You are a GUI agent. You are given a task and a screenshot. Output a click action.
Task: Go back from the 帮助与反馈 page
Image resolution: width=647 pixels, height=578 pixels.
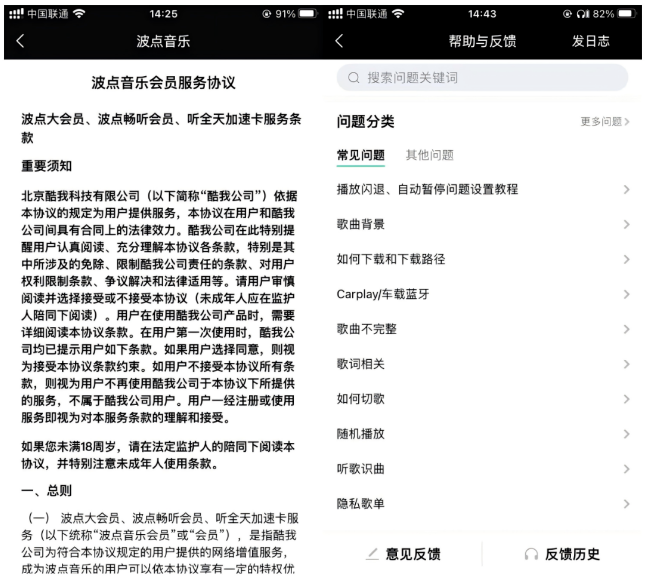pyautogui.click(x=339, y=41)
